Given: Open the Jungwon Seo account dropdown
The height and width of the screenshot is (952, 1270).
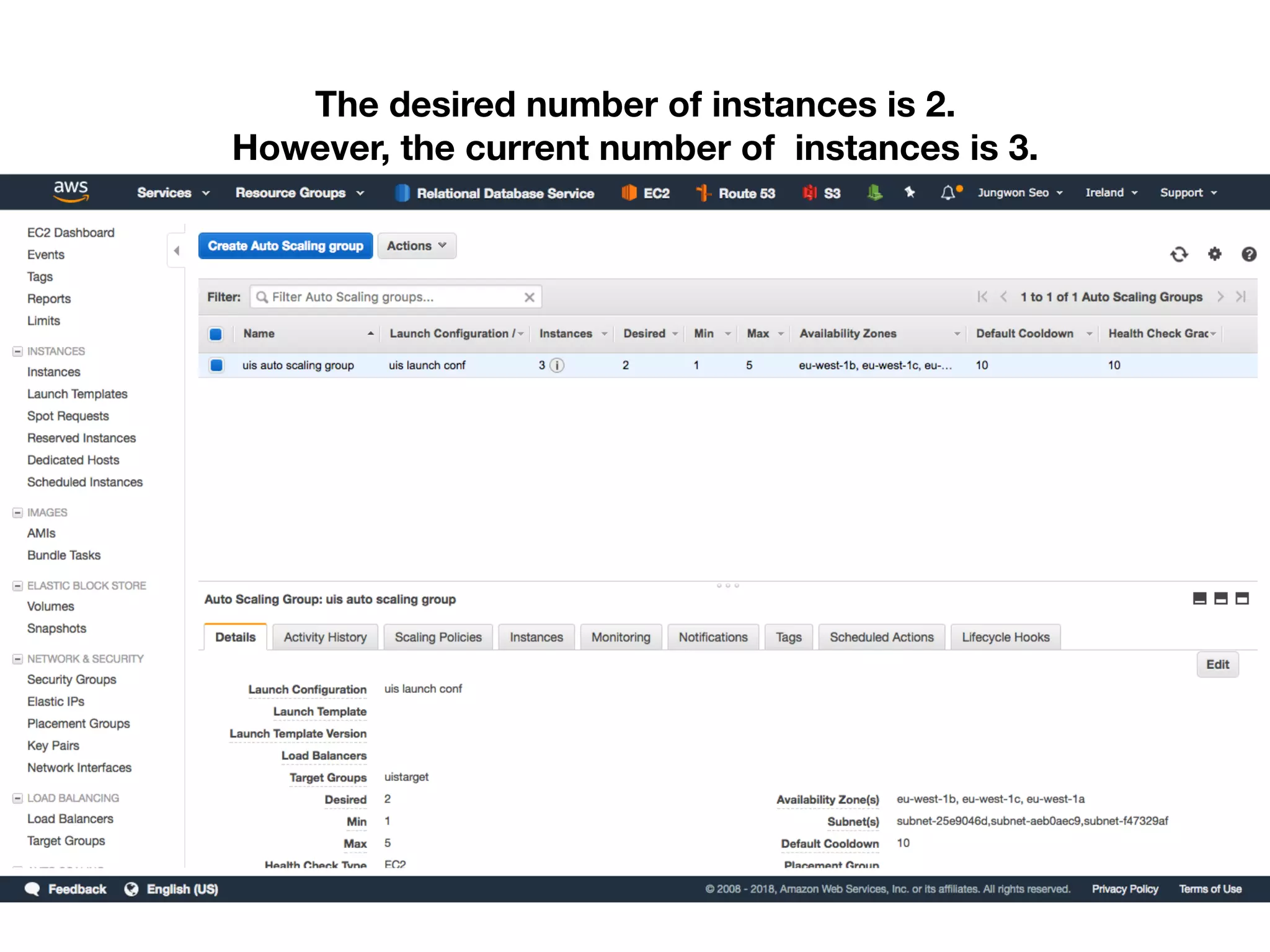Looking at the screenshot, I should pyautogui.click(x=1020, y=193).
